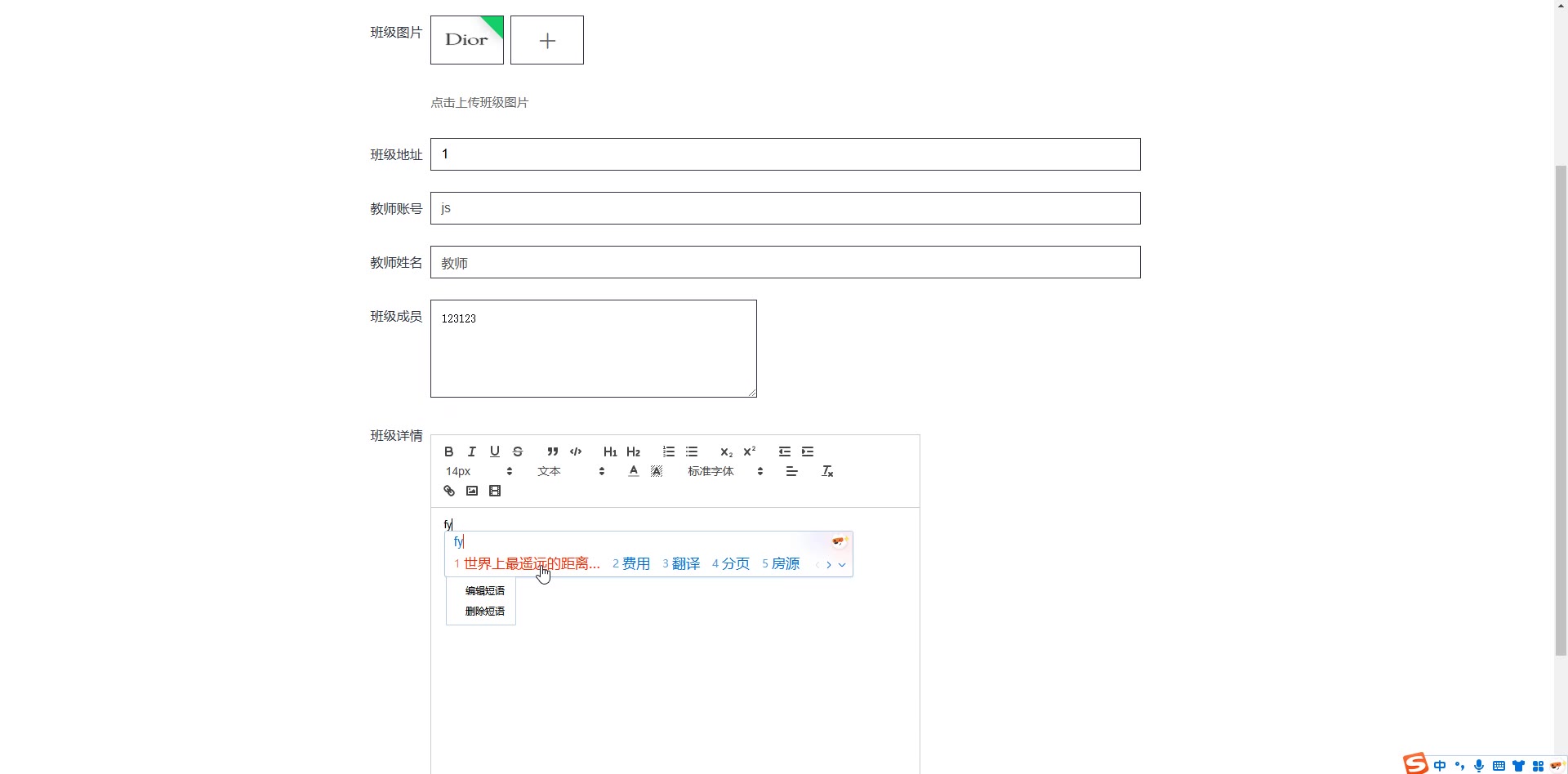Open the text color picker
The height and width of the screenshot is (774, 1568).
click(634, 471)
